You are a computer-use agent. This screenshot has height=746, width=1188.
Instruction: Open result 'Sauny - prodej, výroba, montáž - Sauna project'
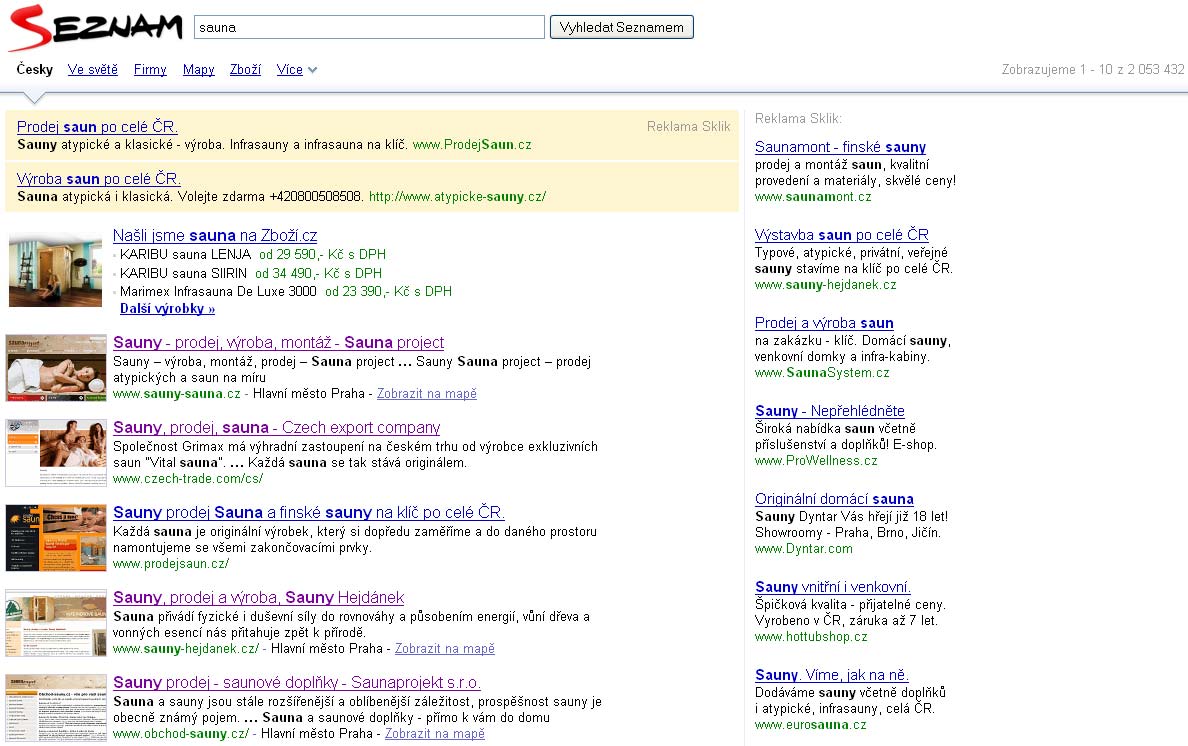(x=279, y=342)
